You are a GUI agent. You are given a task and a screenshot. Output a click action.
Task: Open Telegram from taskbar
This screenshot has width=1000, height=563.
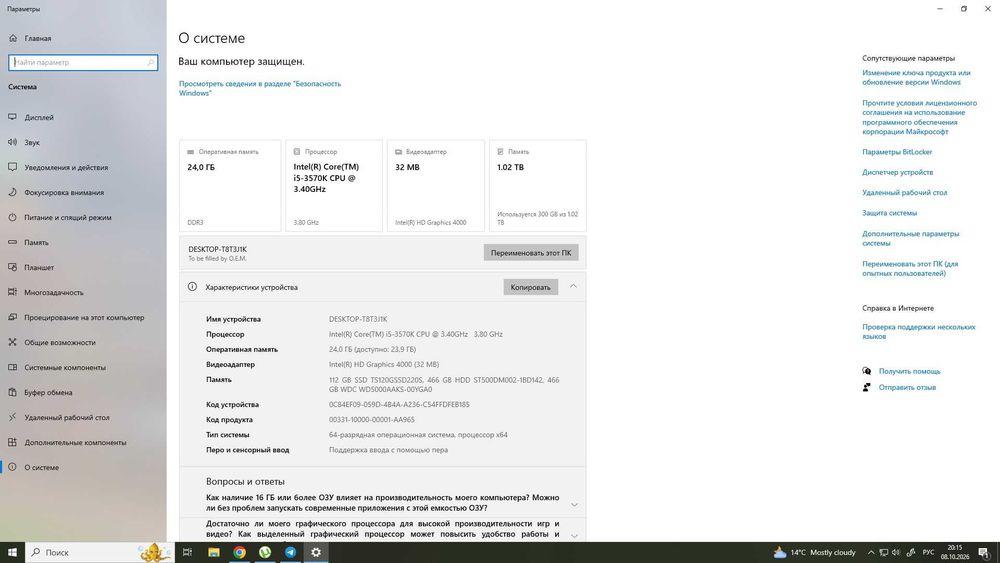tap(290, 552)
